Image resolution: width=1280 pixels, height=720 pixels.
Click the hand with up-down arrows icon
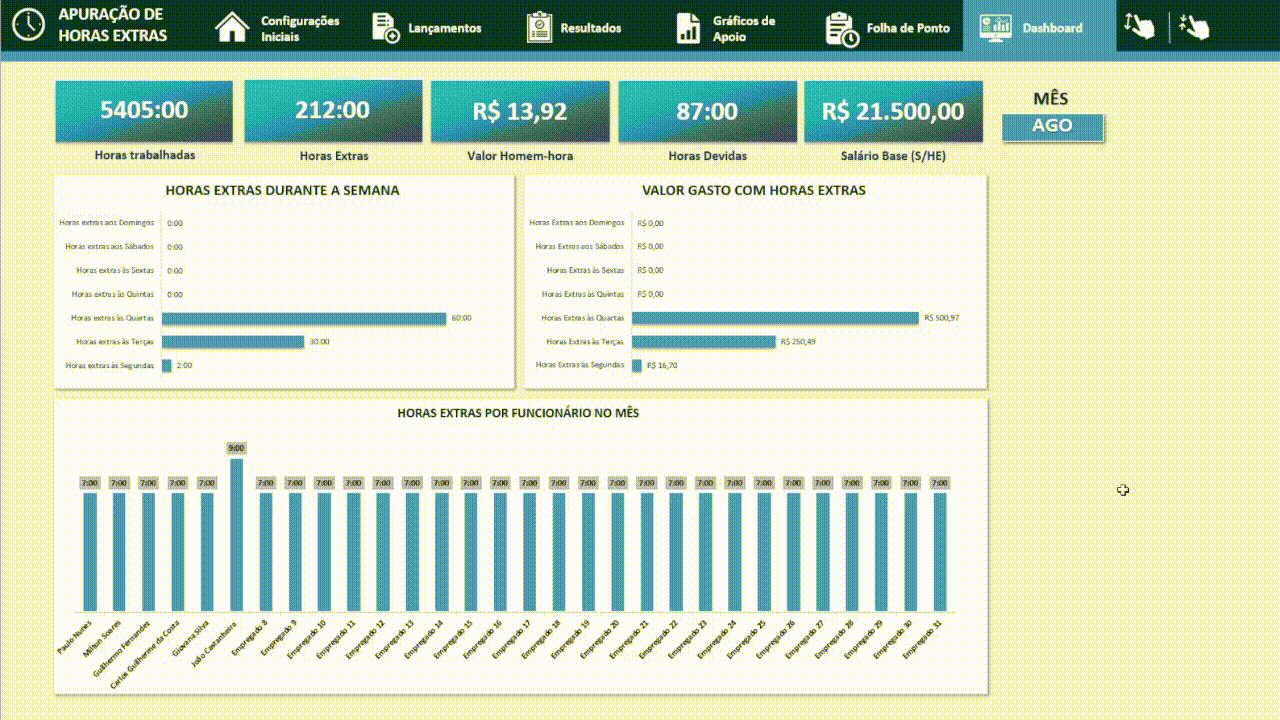[1139, 27]
